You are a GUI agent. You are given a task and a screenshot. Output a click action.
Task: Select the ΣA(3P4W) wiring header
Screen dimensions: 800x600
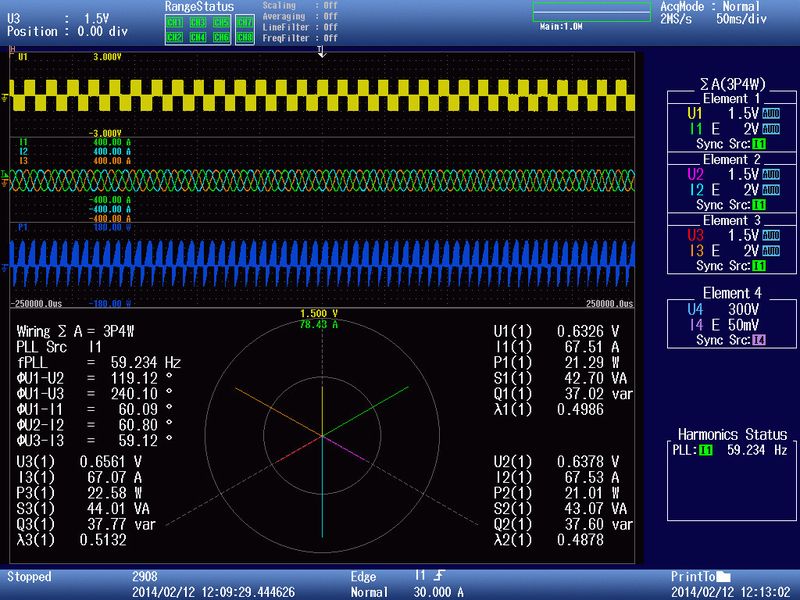(x=731, y=83)
